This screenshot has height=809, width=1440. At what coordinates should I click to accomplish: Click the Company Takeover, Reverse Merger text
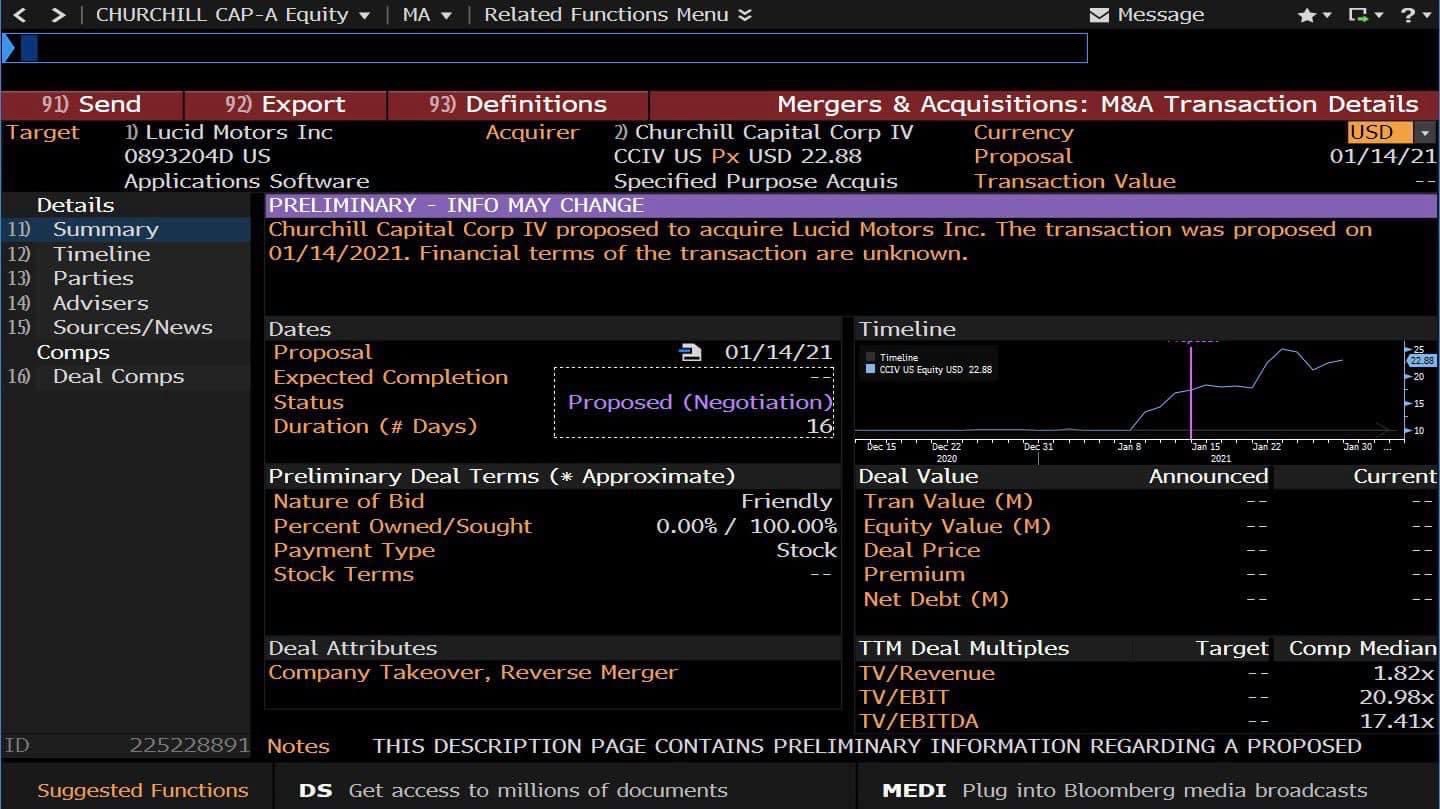(473, 672)
